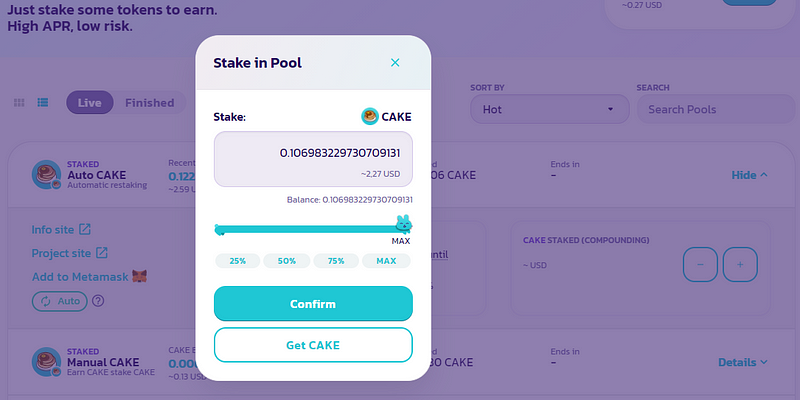800x400 pixels.
Task: Expand Manual CAKE Details
Action: coord(743,362)
